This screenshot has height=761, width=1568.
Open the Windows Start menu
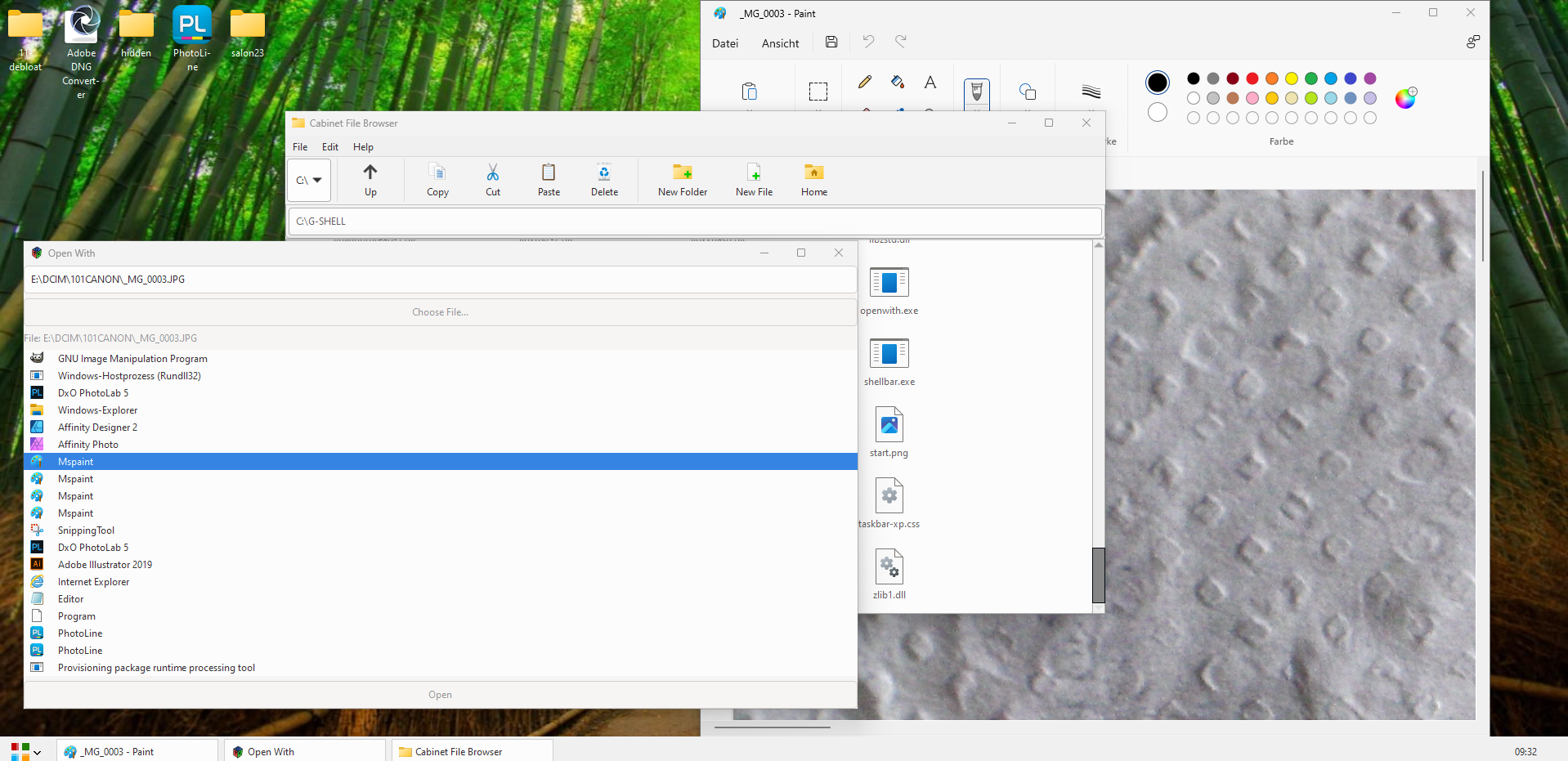point(20,751)
